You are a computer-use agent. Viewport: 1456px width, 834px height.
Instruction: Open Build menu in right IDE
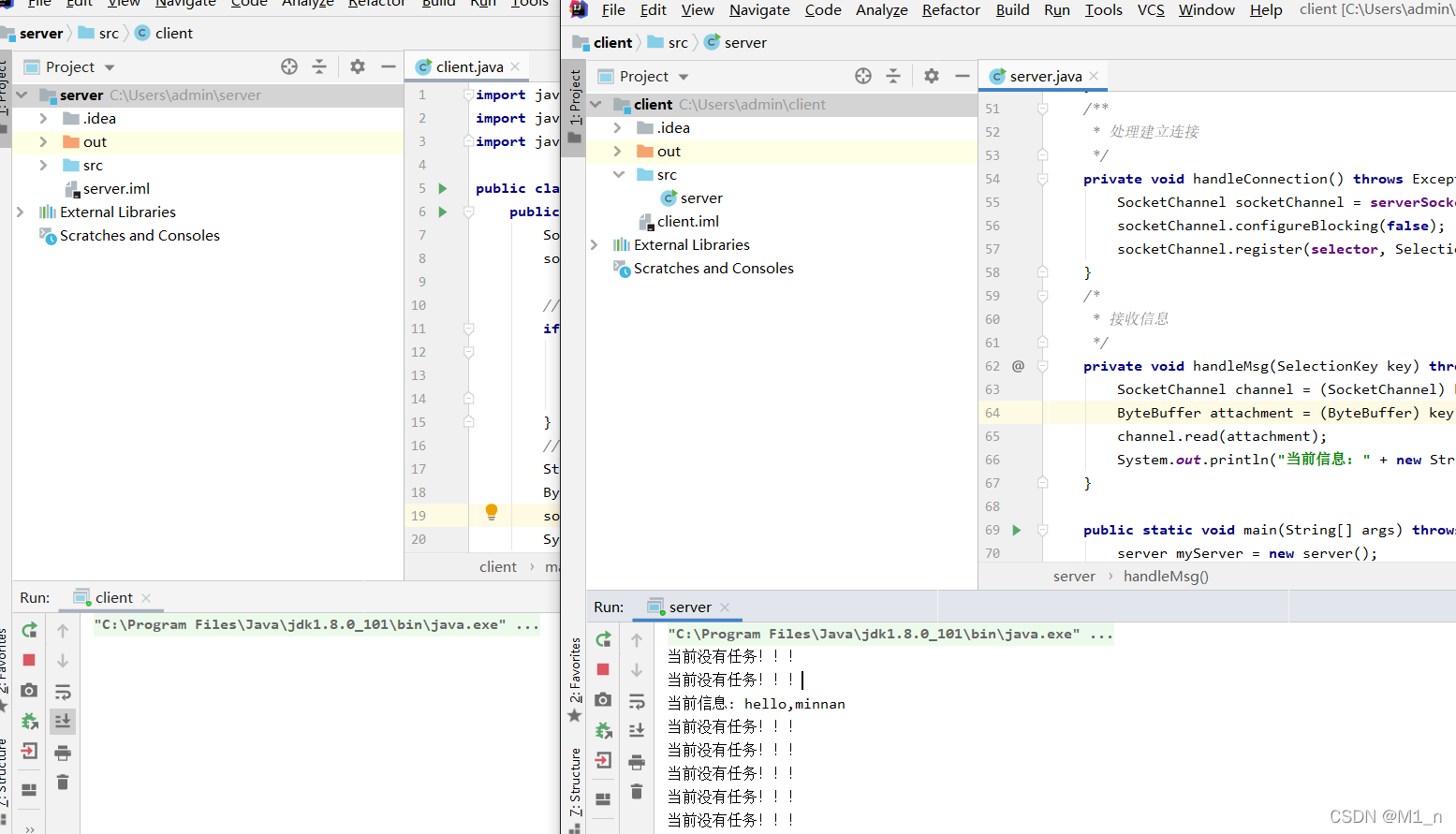[x=1012, y=9]
